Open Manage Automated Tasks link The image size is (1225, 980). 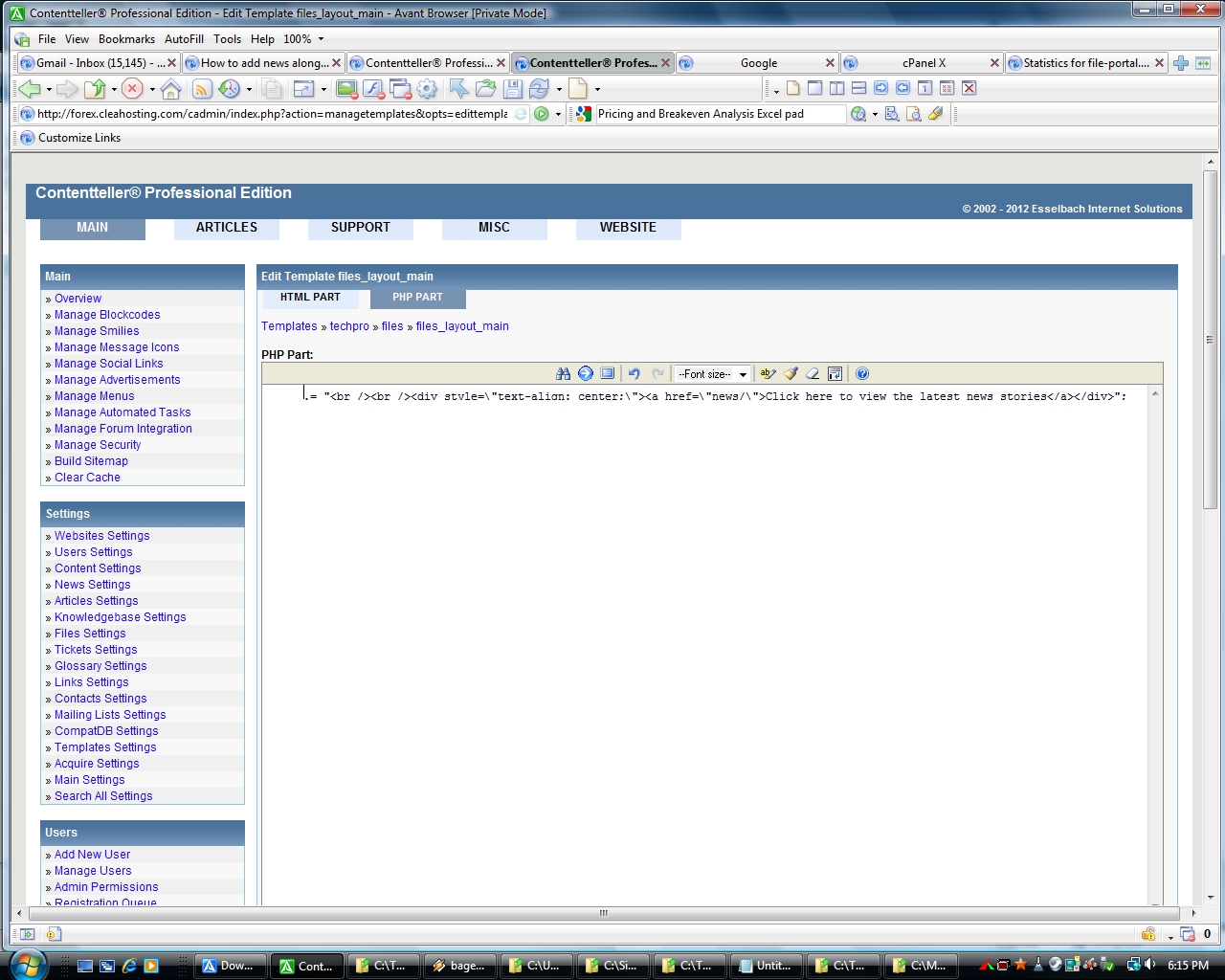click(x=122, y=412)
